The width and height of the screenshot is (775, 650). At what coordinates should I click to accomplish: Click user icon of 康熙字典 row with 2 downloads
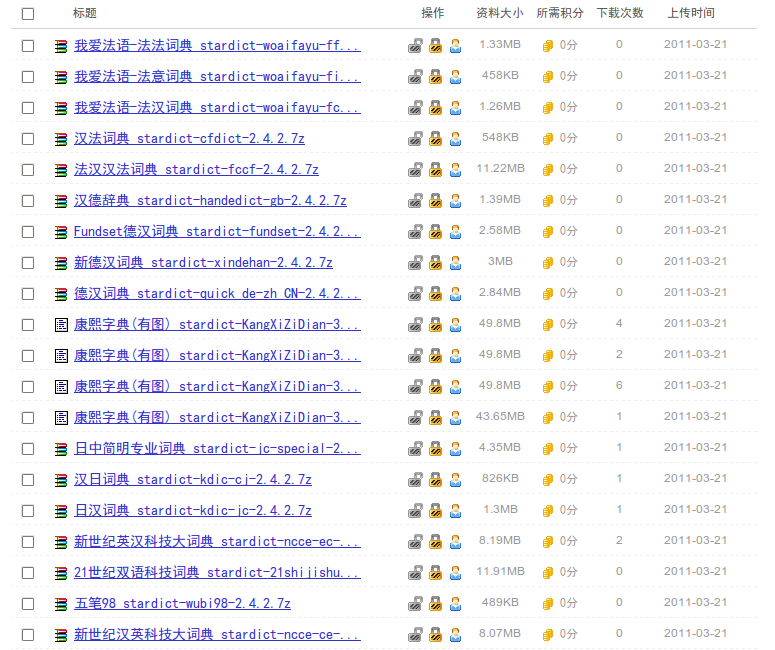coord(455,356)
